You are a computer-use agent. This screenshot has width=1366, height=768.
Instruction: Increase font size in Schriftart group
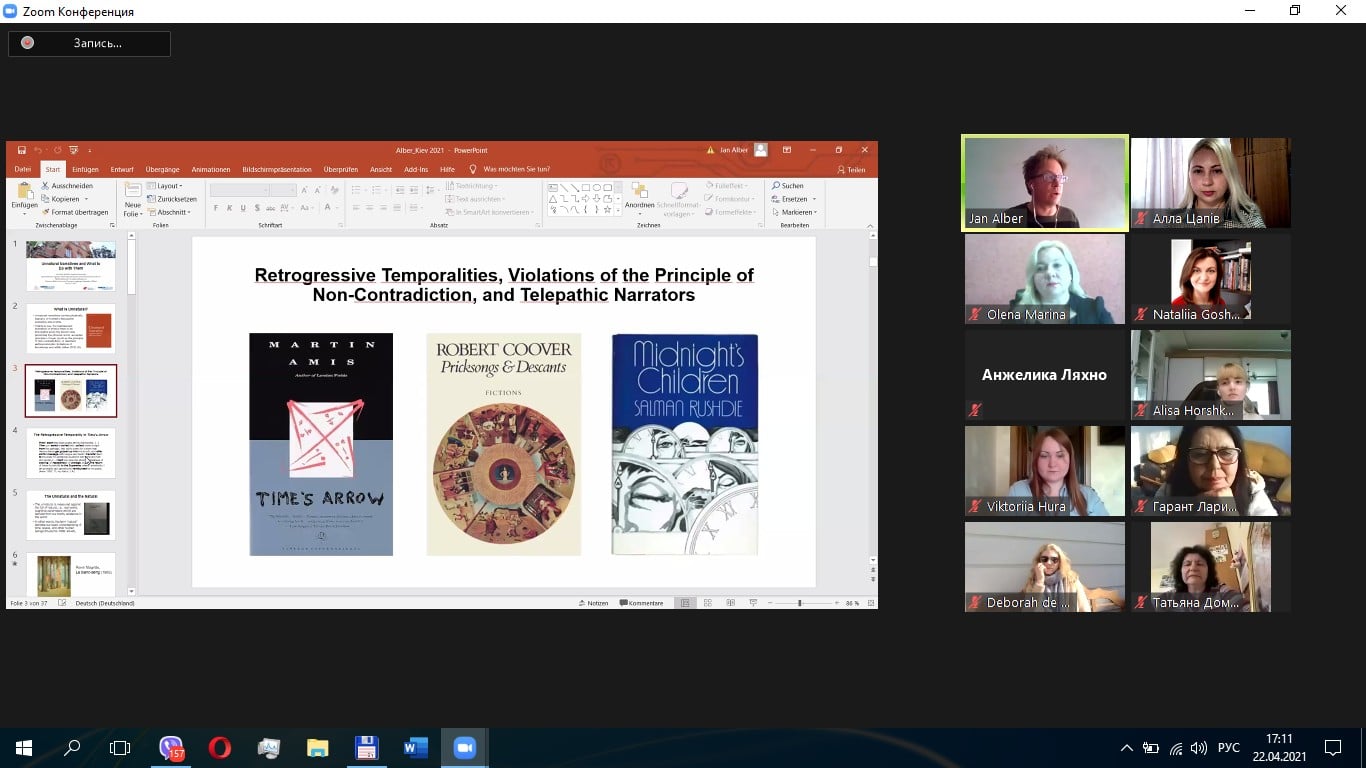(304, 190)
